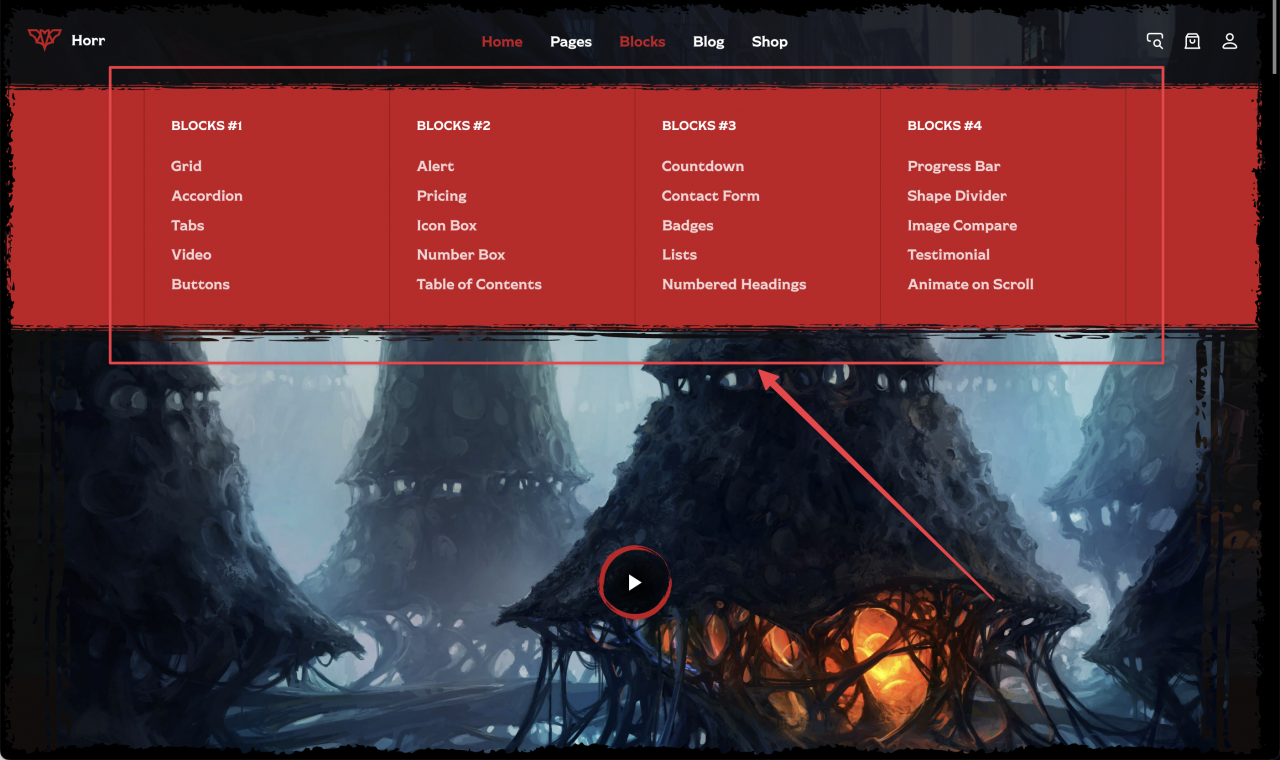
Task: Open the Testimonial block link
Action: (949, 255)
